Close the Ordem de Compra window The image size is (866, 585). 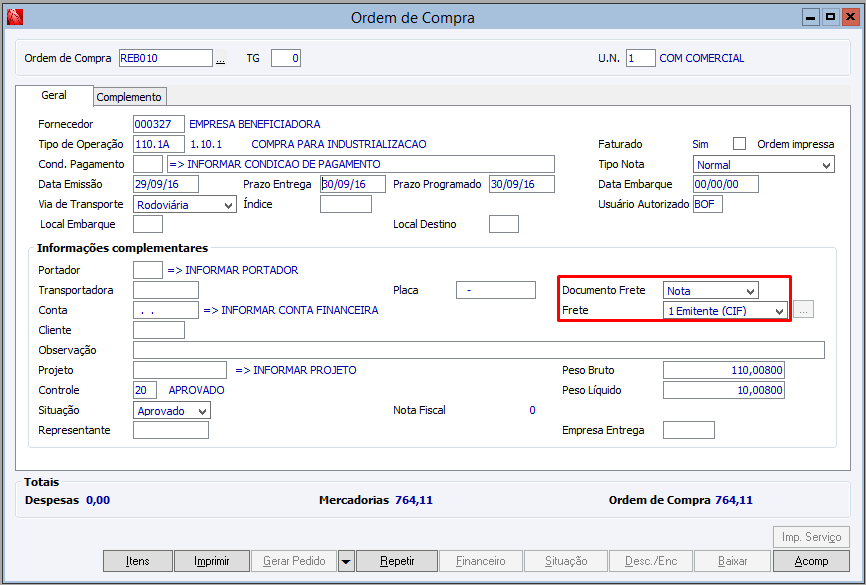tap(850, 17)
